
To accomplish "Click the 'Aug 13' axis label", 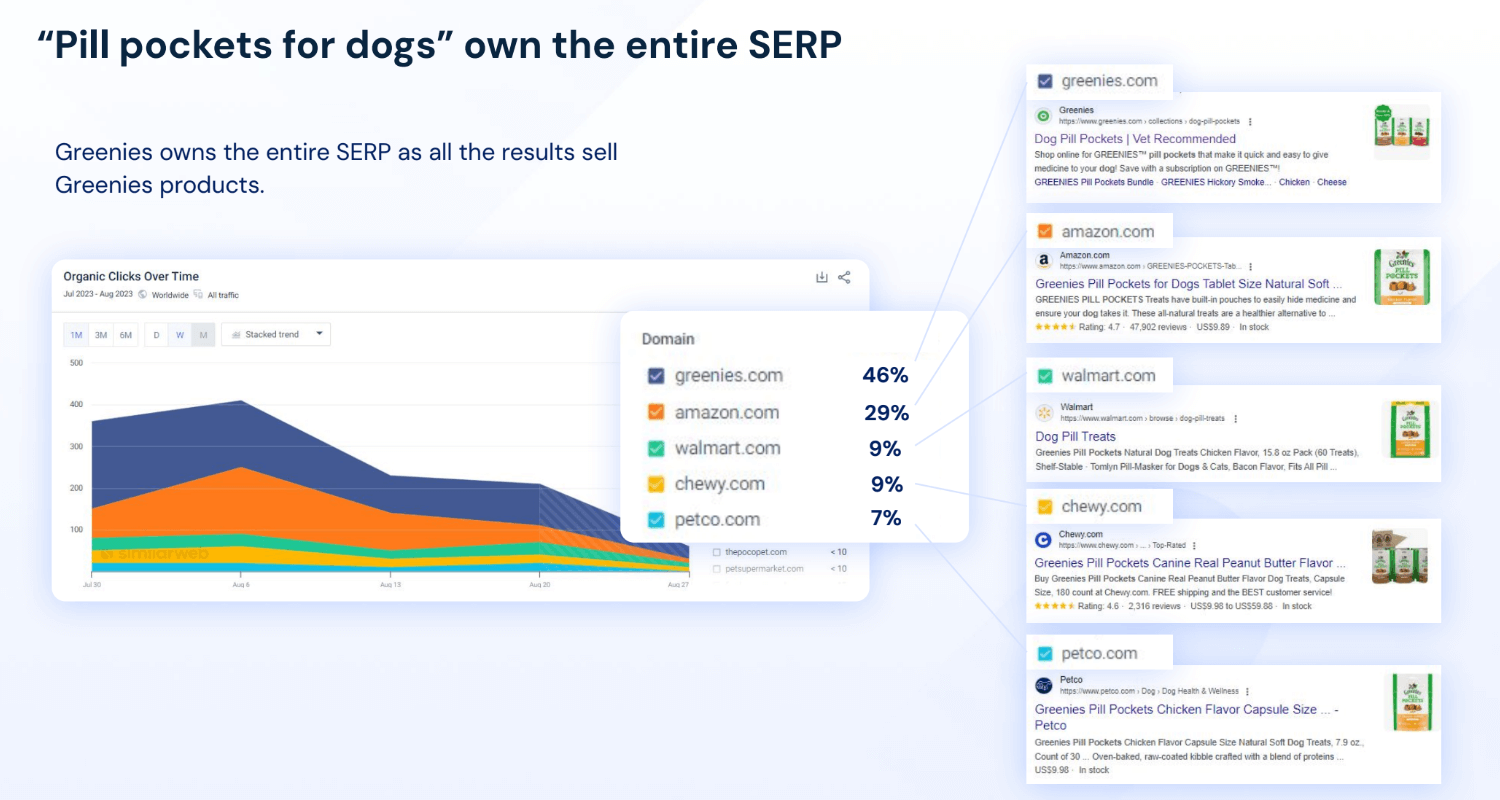I will click(x=391, y=584).
